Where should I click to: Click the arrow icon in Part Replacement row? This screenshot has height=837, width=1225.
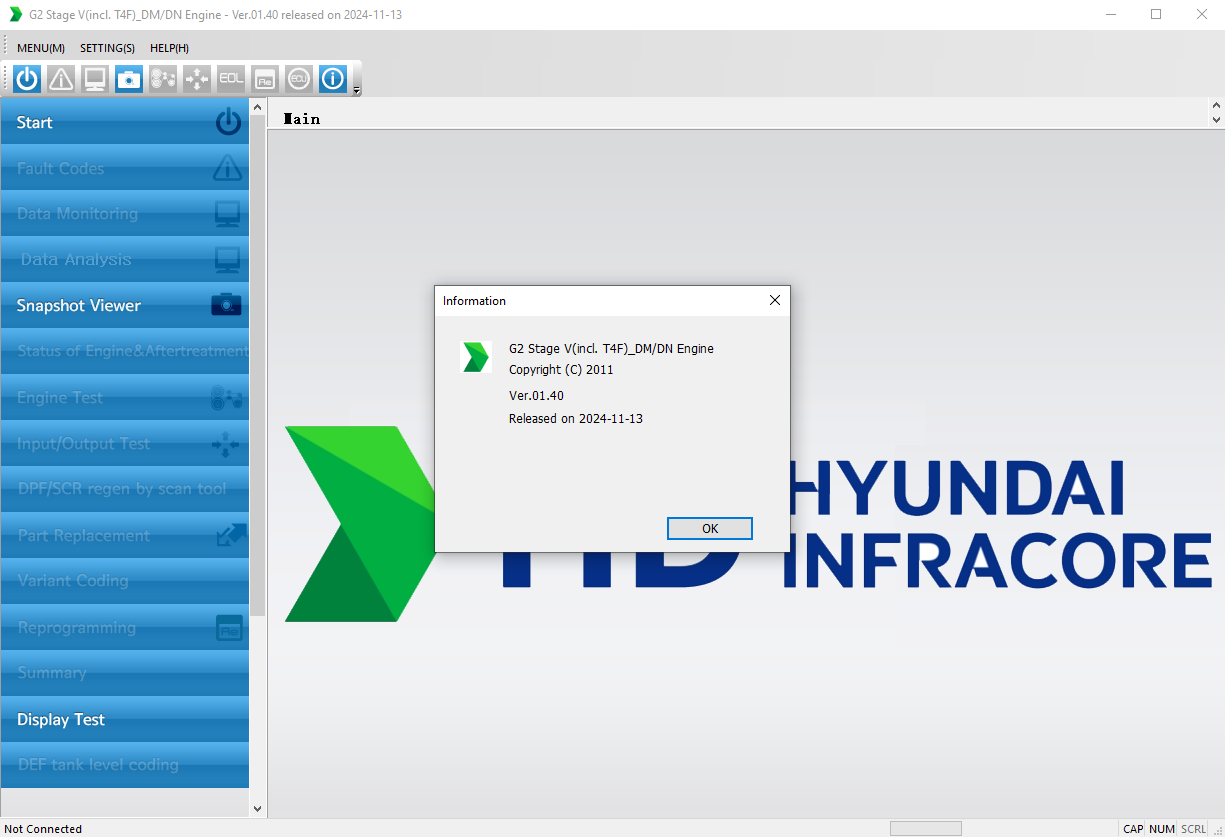[x=231, y=535]
